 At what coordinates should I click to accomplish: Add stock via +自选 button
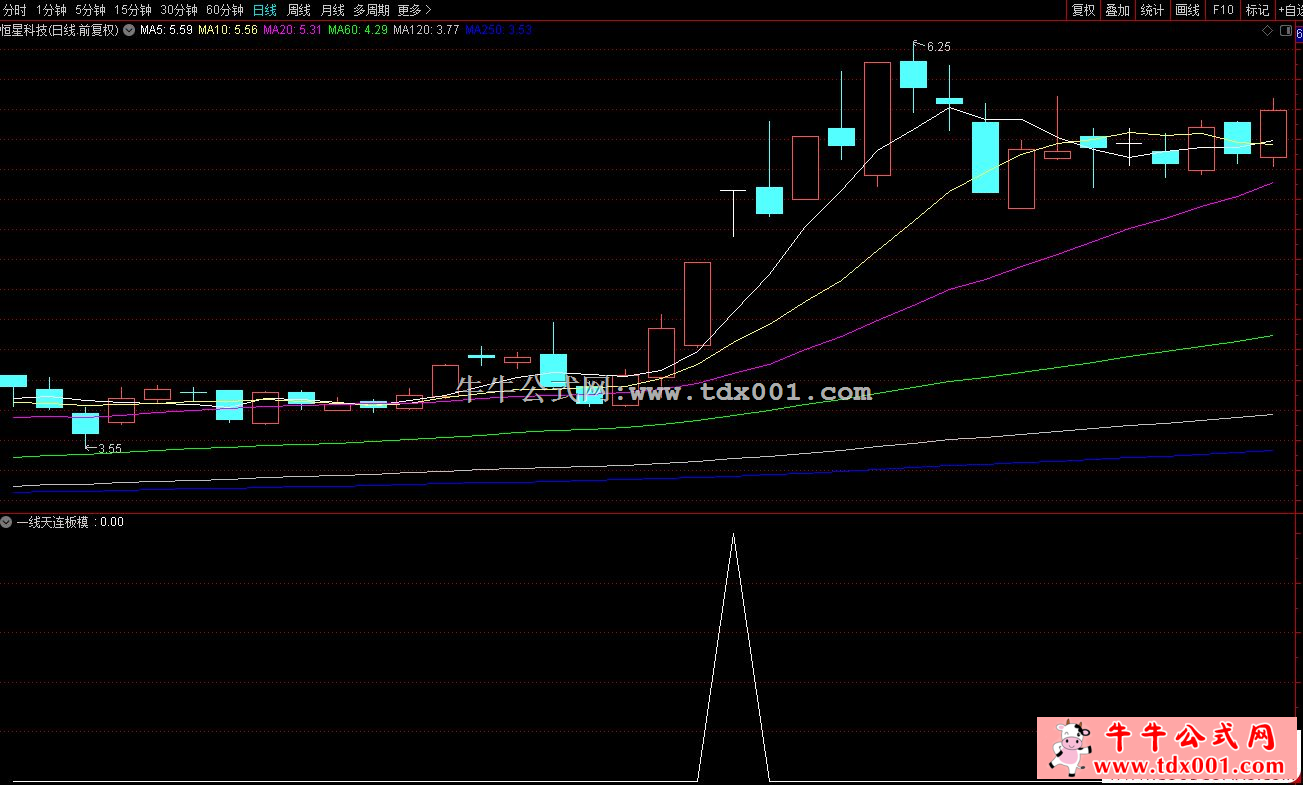[x=1290, y=10]
